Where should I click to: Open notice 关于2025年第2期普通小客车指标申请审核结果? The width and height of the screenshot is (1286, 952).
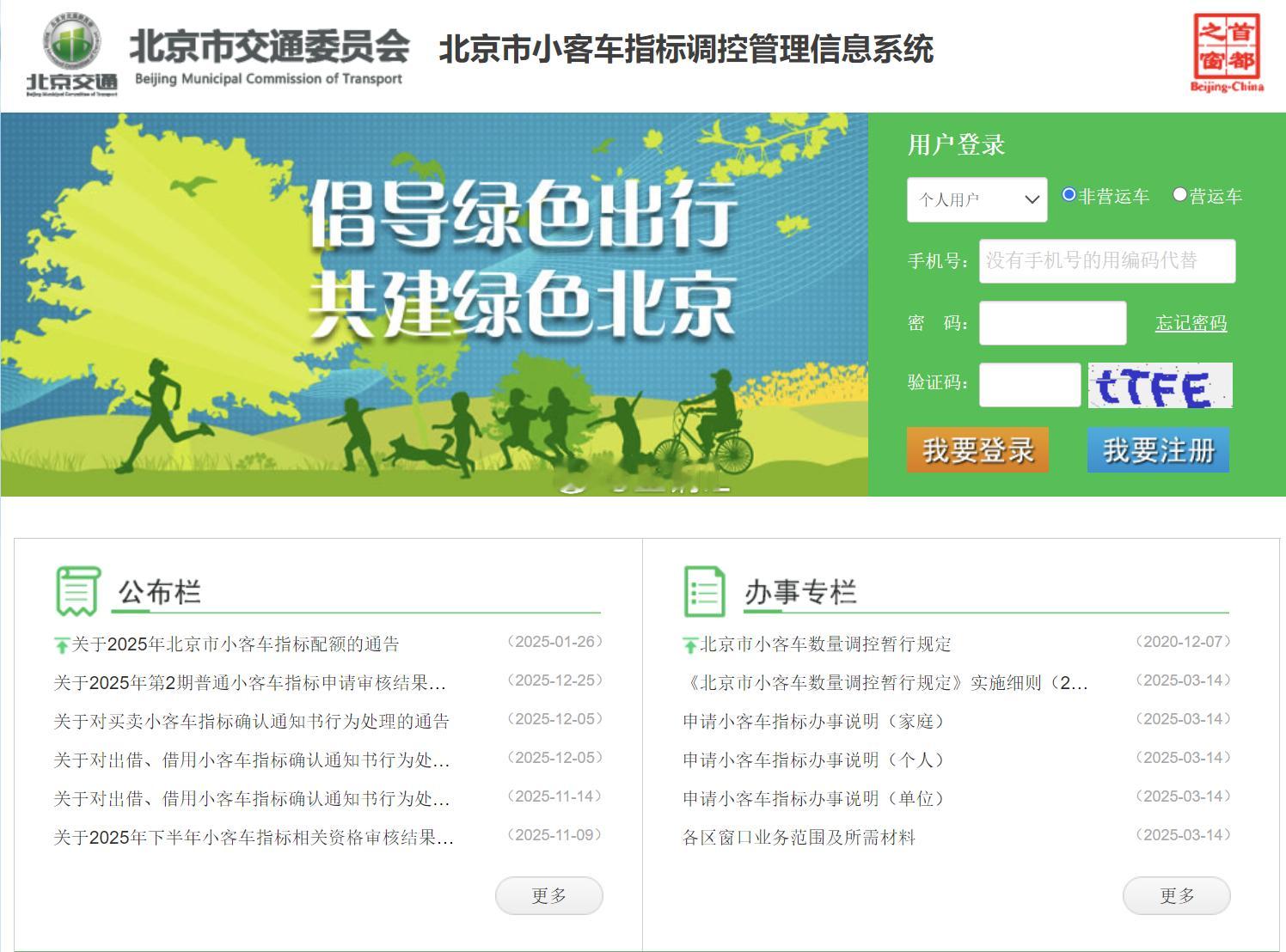point(250,683)
